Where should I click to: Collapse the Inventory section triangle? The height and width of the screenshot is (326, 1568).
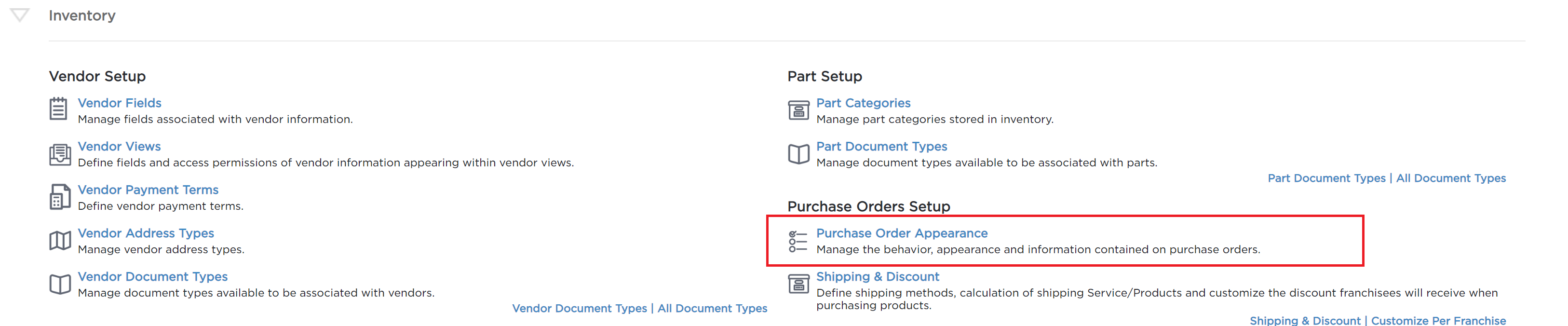[20, 15]
